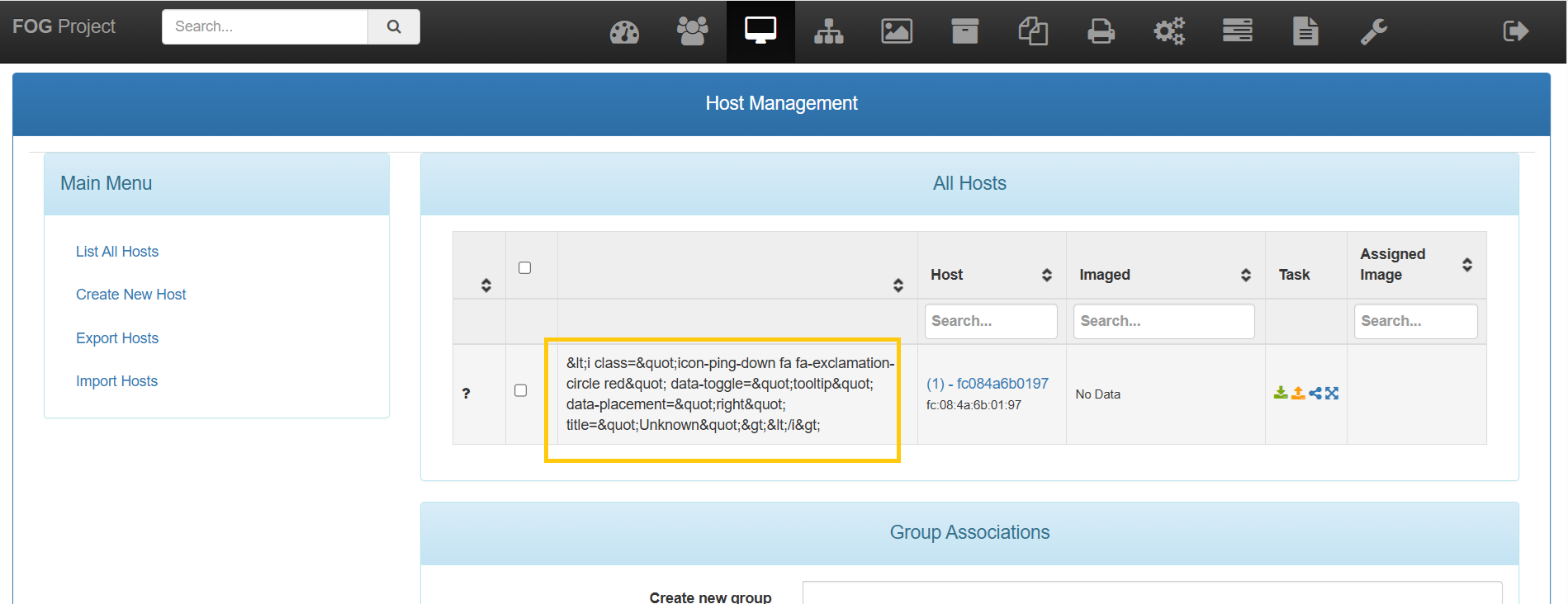Open advanced tasks cross-arrows icon for host
Screen dimensions: 1568x604
point(1332,393)
